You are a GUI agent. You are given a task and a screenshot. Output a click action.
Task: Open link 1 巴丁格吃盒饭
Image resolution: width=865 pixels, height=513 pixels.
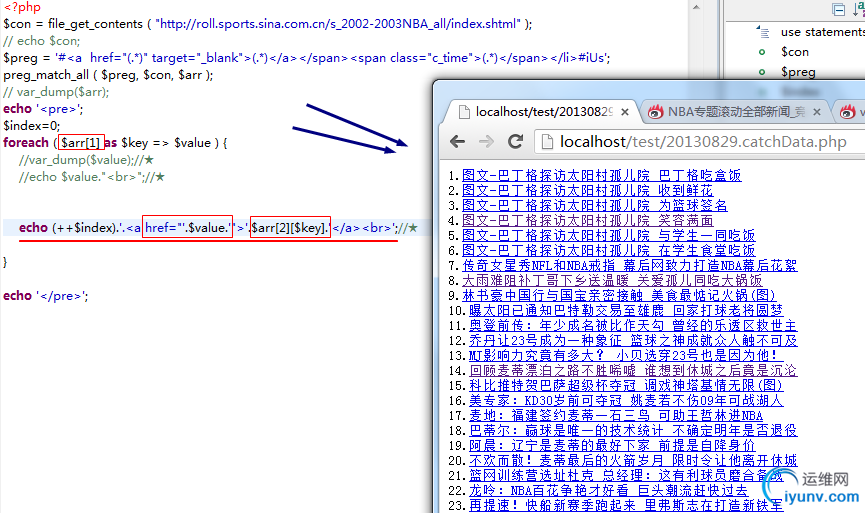pyautogui.click(x=601, y=175)
